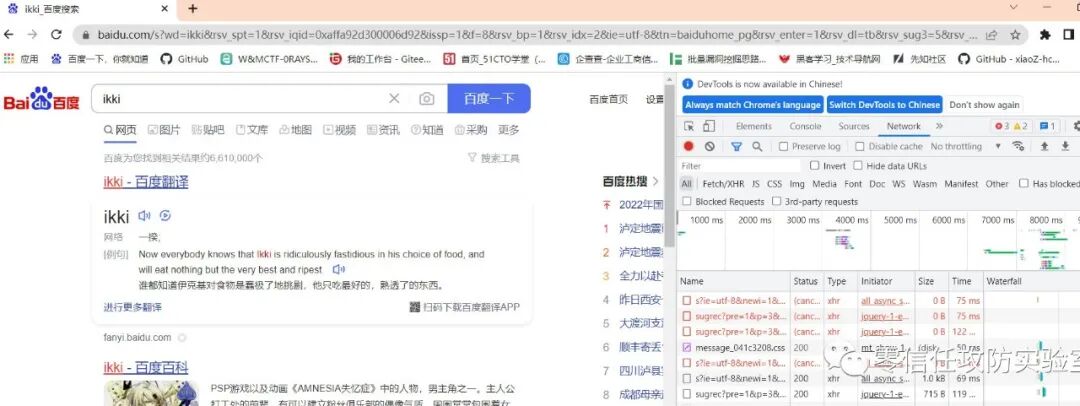Expand more DevTools tabs chevron
Screen dimensions: 1080x406
tap(939, 126)
